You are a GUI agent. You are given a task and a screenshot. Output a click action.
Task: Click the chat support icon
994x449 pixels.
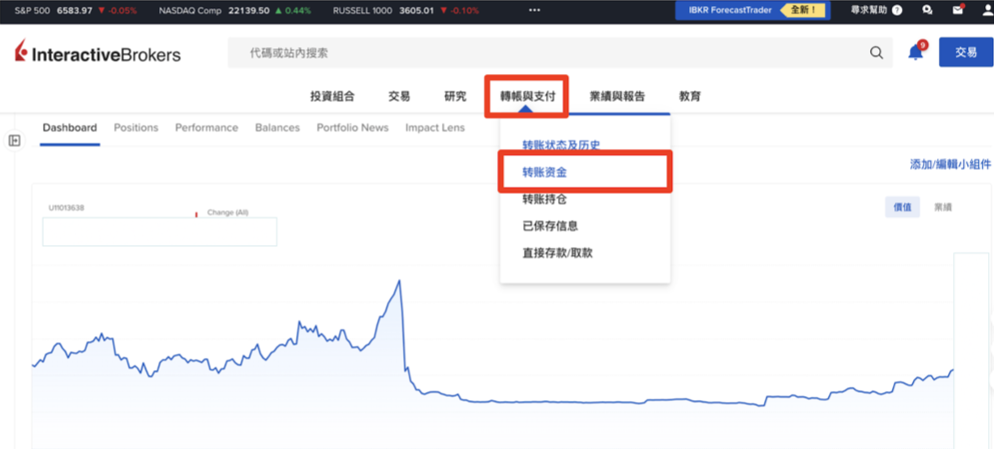pos(927,10)
